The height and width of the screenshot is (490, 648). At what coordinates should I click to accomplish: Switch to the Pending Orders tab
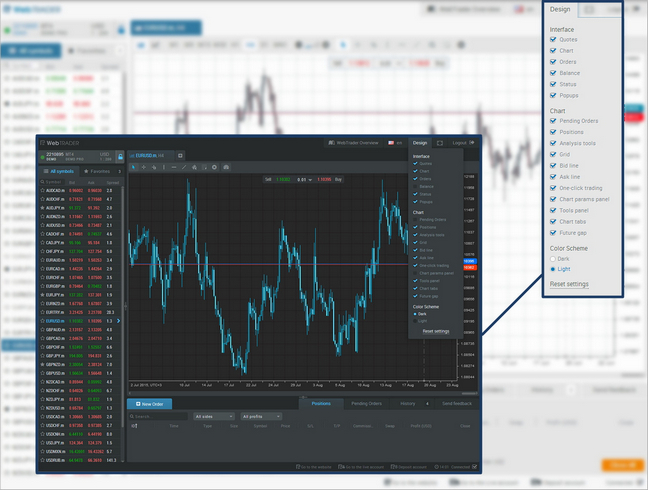[x=366, y=404]
